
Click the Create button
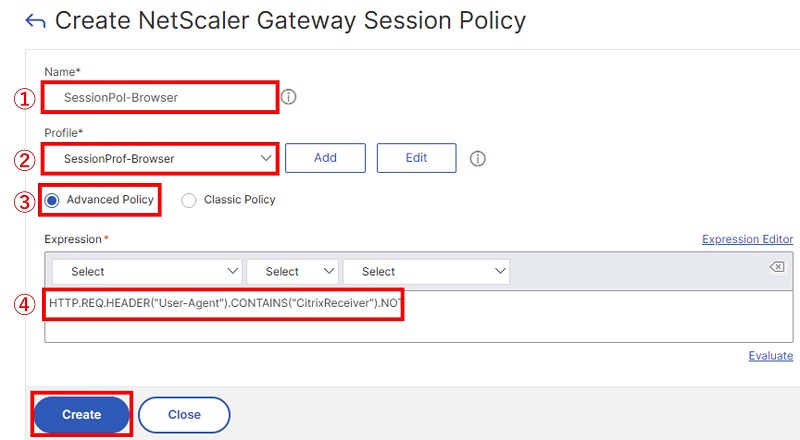click(82, 414)
